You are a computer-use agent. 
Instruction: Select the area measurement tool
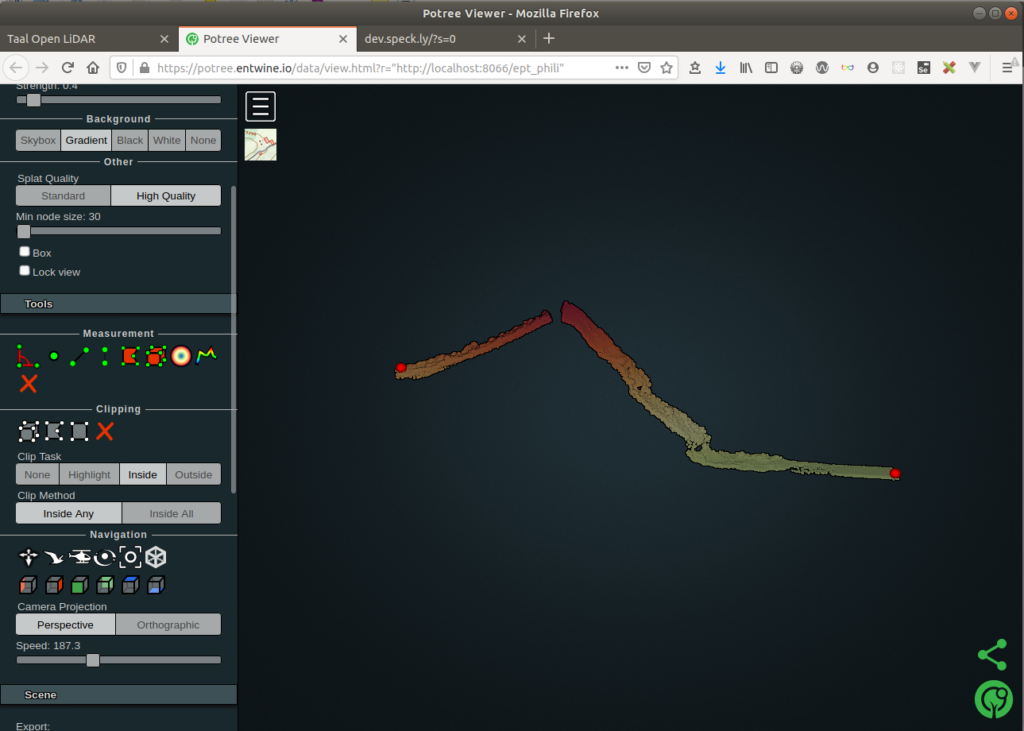pyautogui.click(x=130, y=356)
